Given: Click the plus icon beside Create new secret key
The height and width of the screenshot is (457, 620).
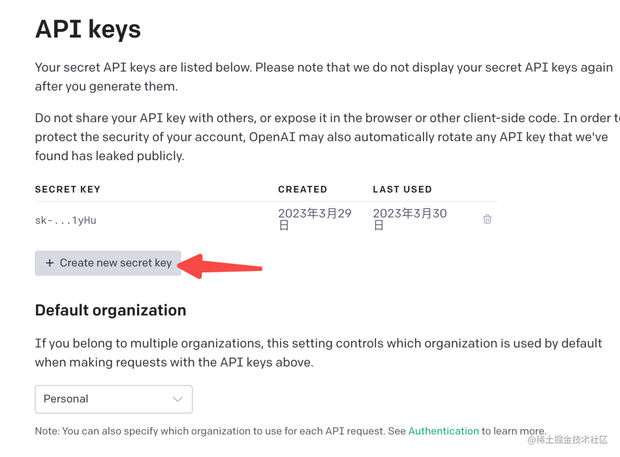Looking at the screenshot, I should [49, 263].
